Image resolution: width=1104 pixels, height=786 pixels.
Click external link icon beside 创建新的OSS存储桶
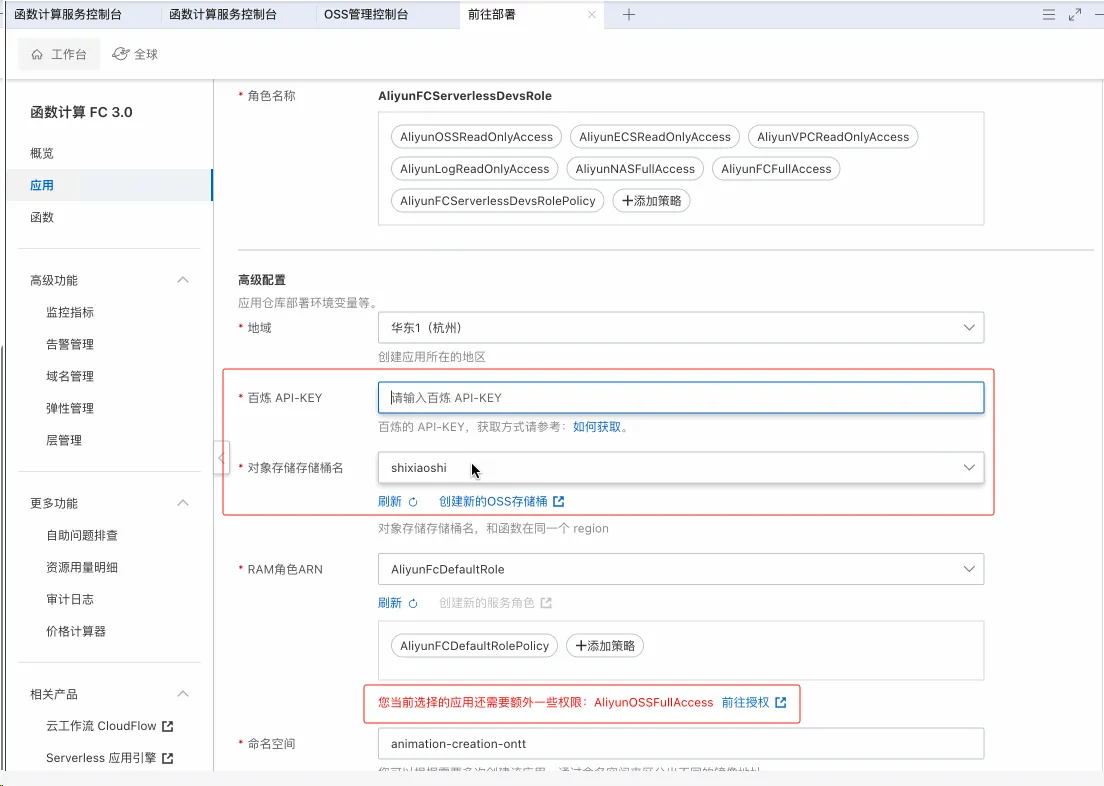[x=558, y=501]
